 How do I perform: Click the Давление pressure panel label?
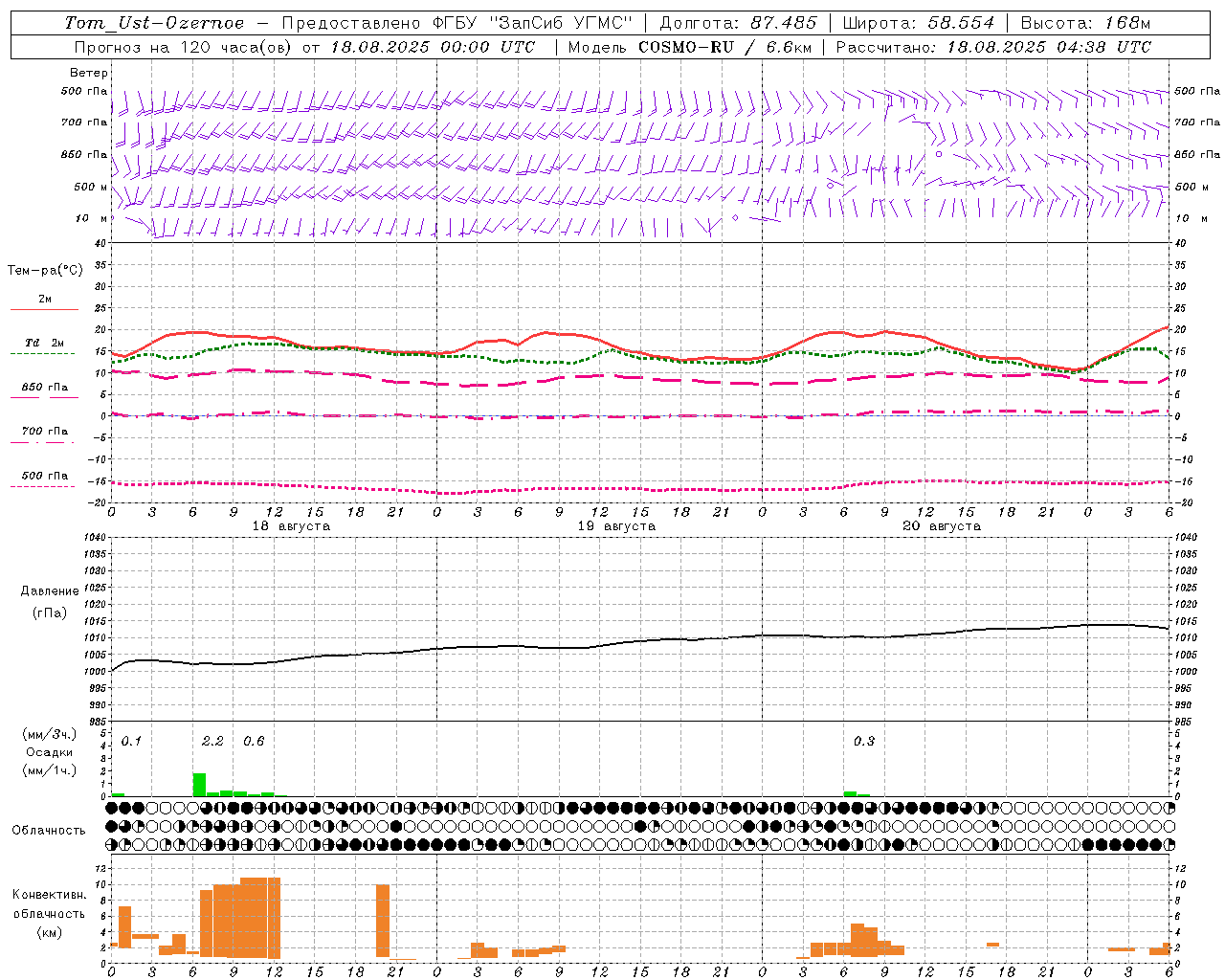click(50, 591)
